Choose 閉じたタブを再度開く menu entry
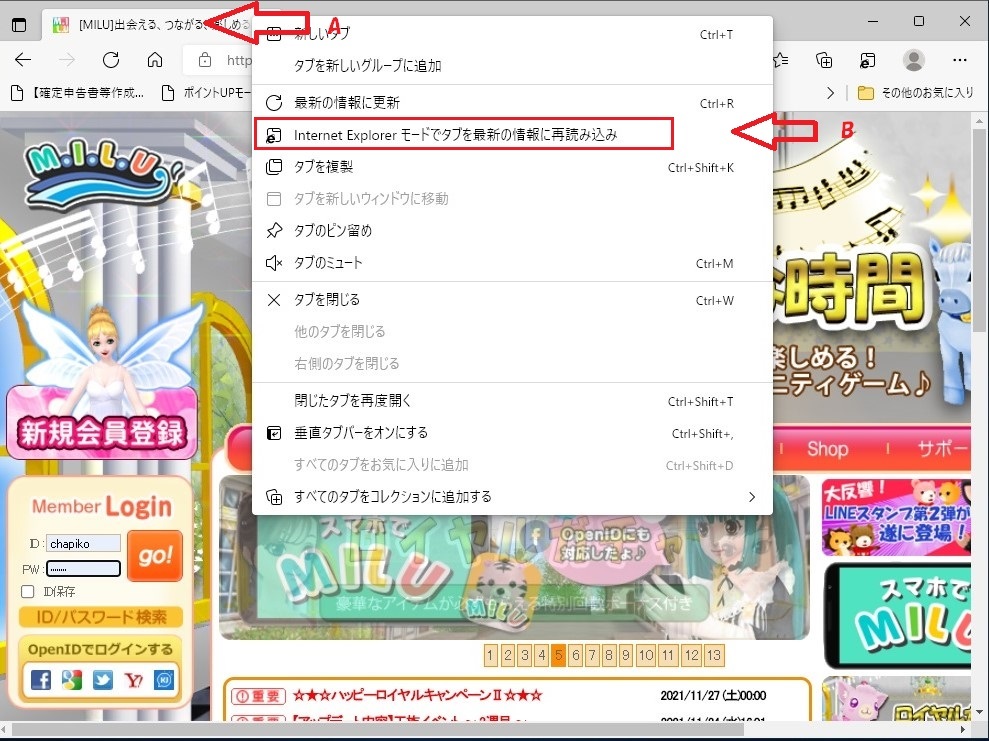The height and width of the screenshot is (741, 989). point(512,401)
